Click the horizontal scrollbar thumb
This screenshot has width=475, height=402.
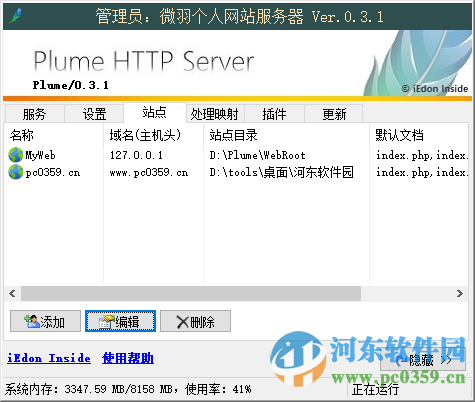191,293
